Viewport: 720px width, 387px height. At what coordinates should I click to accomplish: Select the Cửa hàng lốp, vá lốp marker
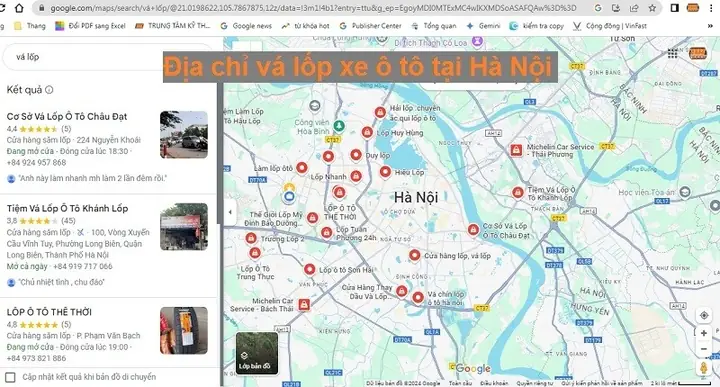(415, 255)
